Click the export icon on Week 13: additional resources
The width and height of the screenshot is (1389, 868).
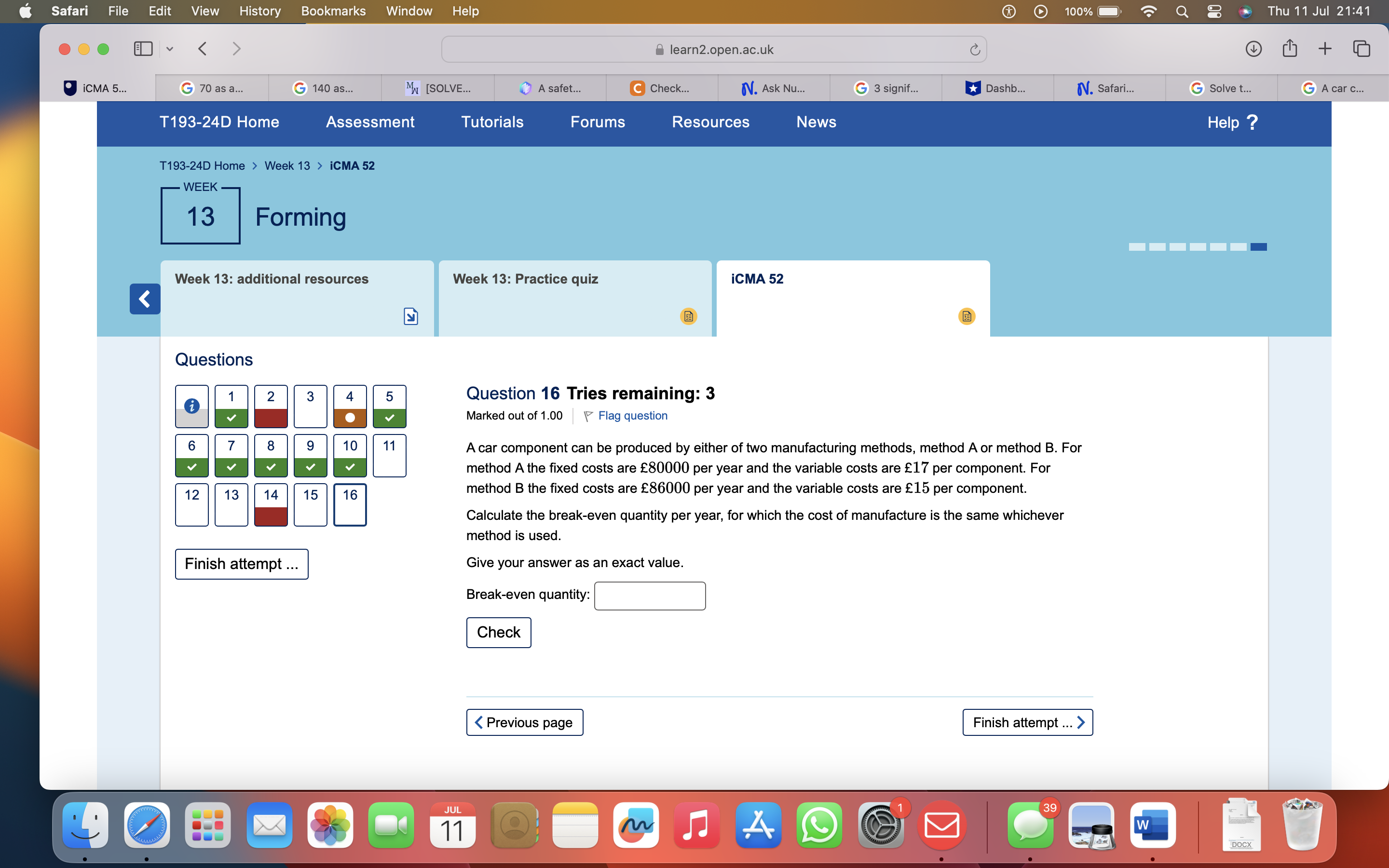(410, 316)
